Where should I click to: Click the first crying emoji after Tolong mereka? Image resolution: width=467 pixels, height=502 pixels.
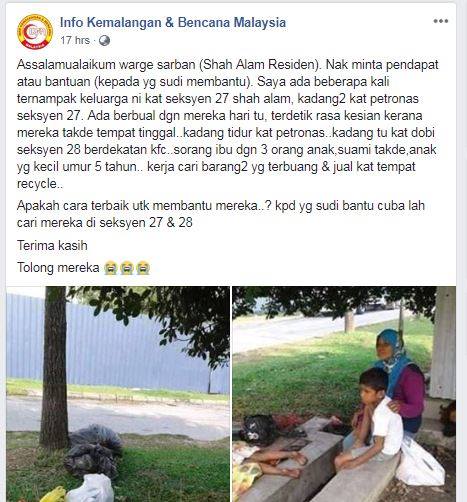[x=110, y=268]
